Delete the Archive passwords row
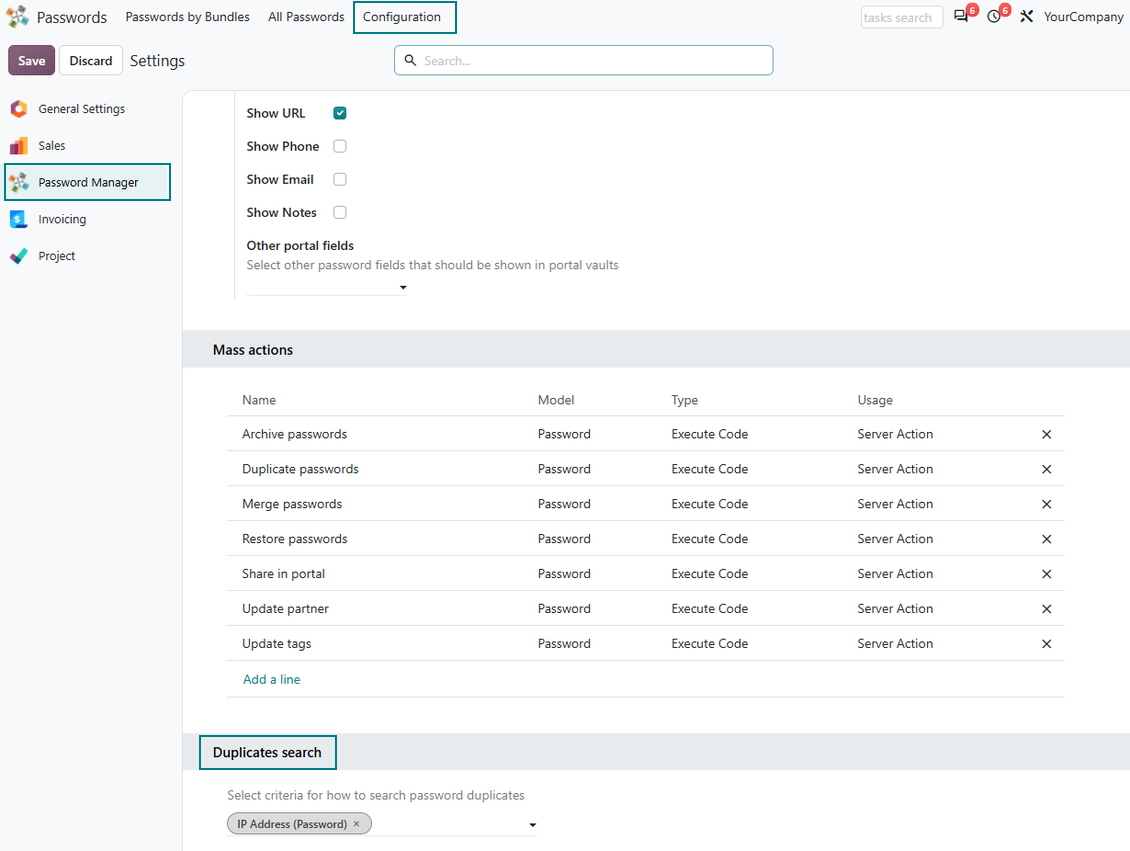 point(1046,435)
